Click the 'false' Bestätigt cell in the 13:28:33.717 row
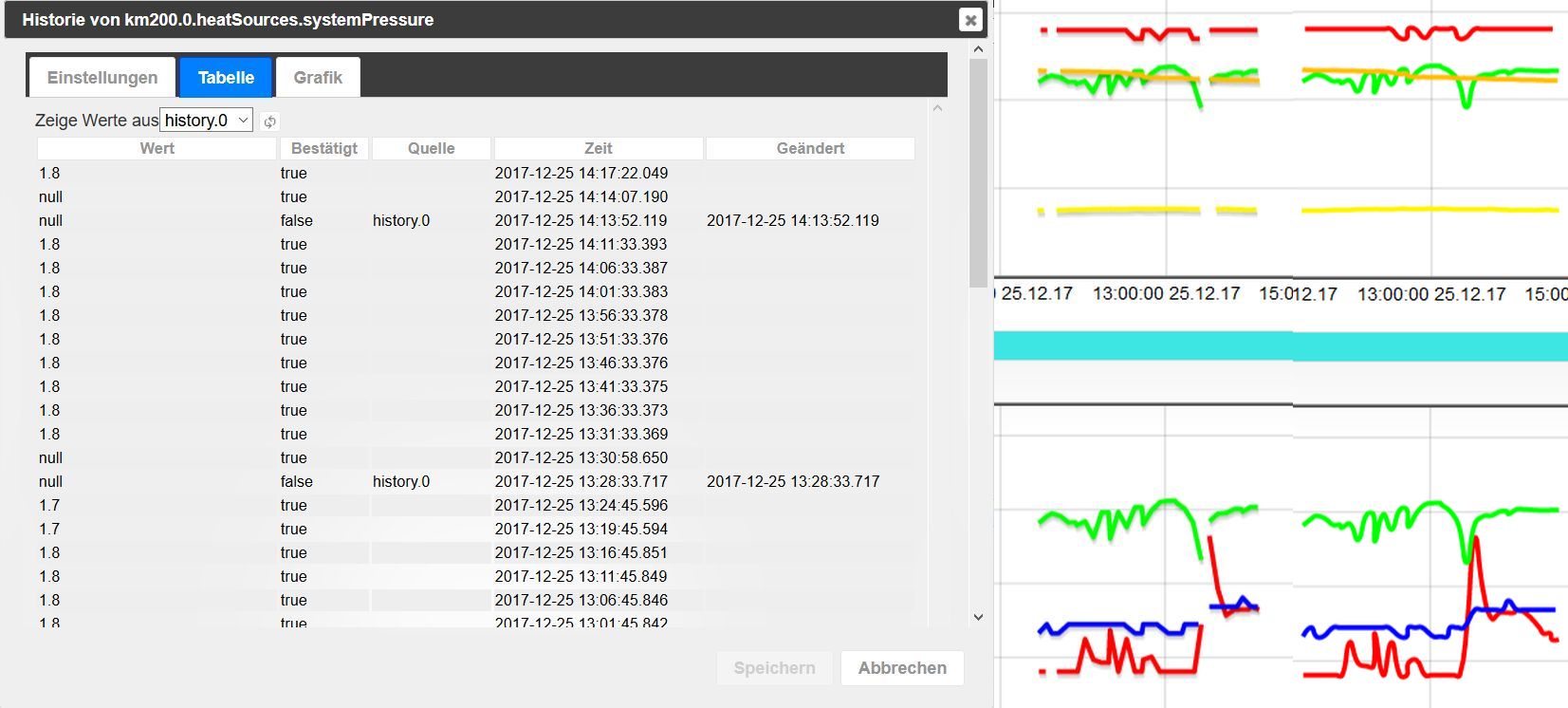 297,481
